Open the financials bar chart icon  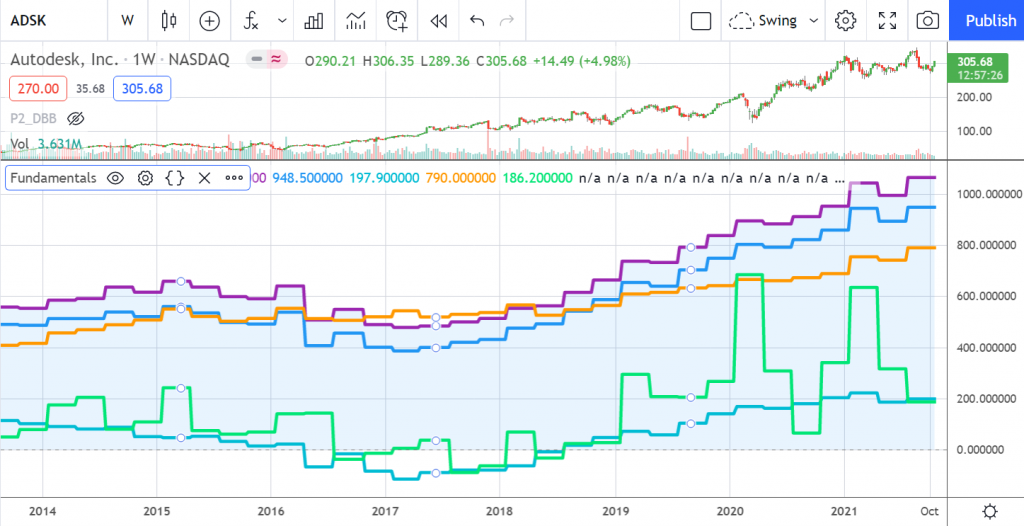pos(314,20)
